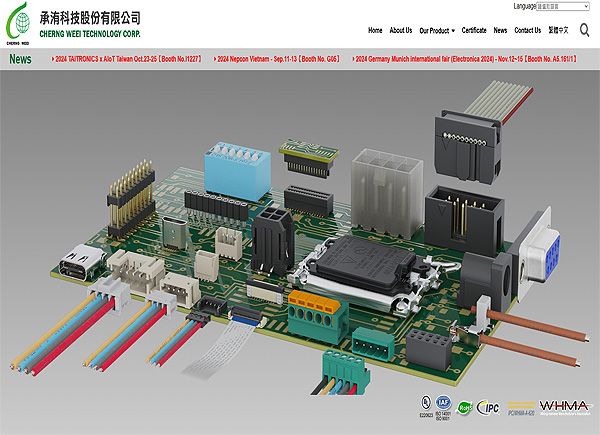Click the search magnifier icon
600x435 pixels.
pos(585,31)
